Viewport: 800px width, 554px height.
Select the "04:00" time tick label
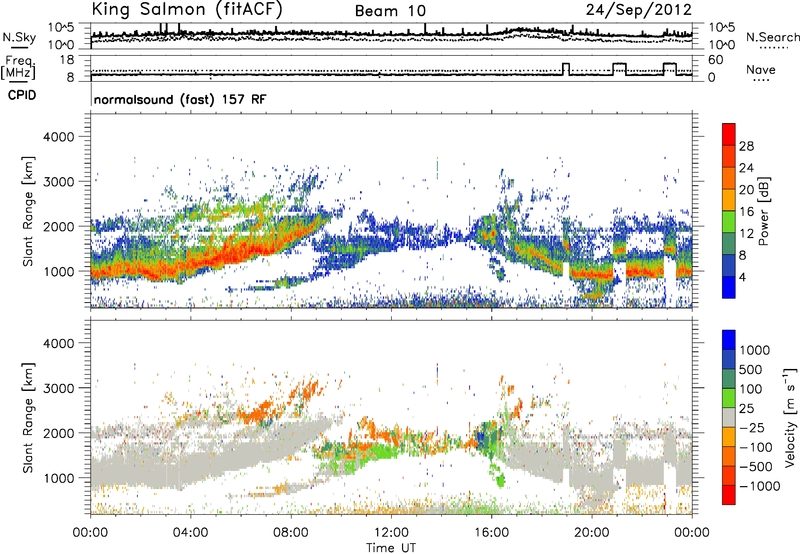click(190, 533)
